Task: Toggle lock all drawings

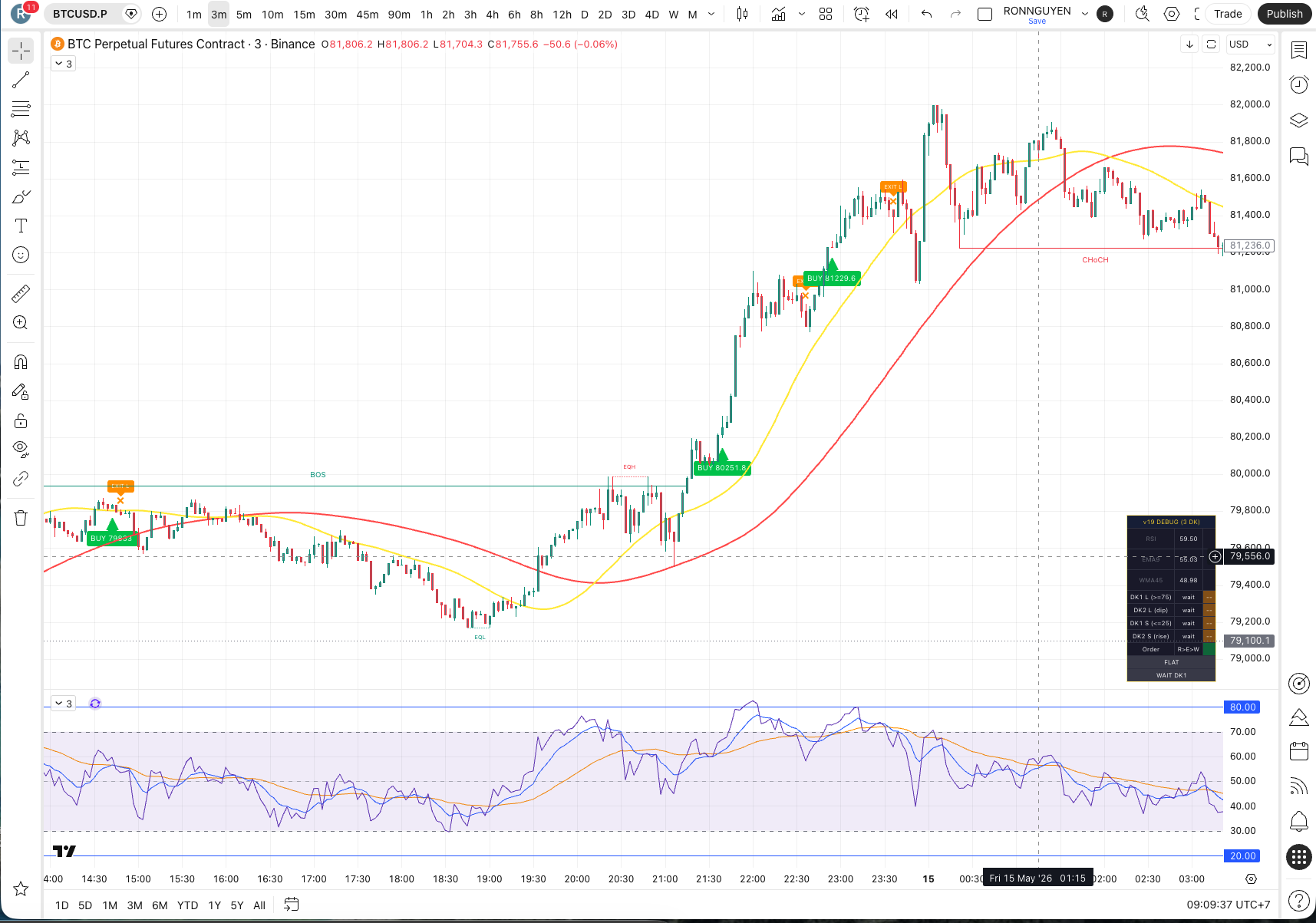Action: click(21, 421)
